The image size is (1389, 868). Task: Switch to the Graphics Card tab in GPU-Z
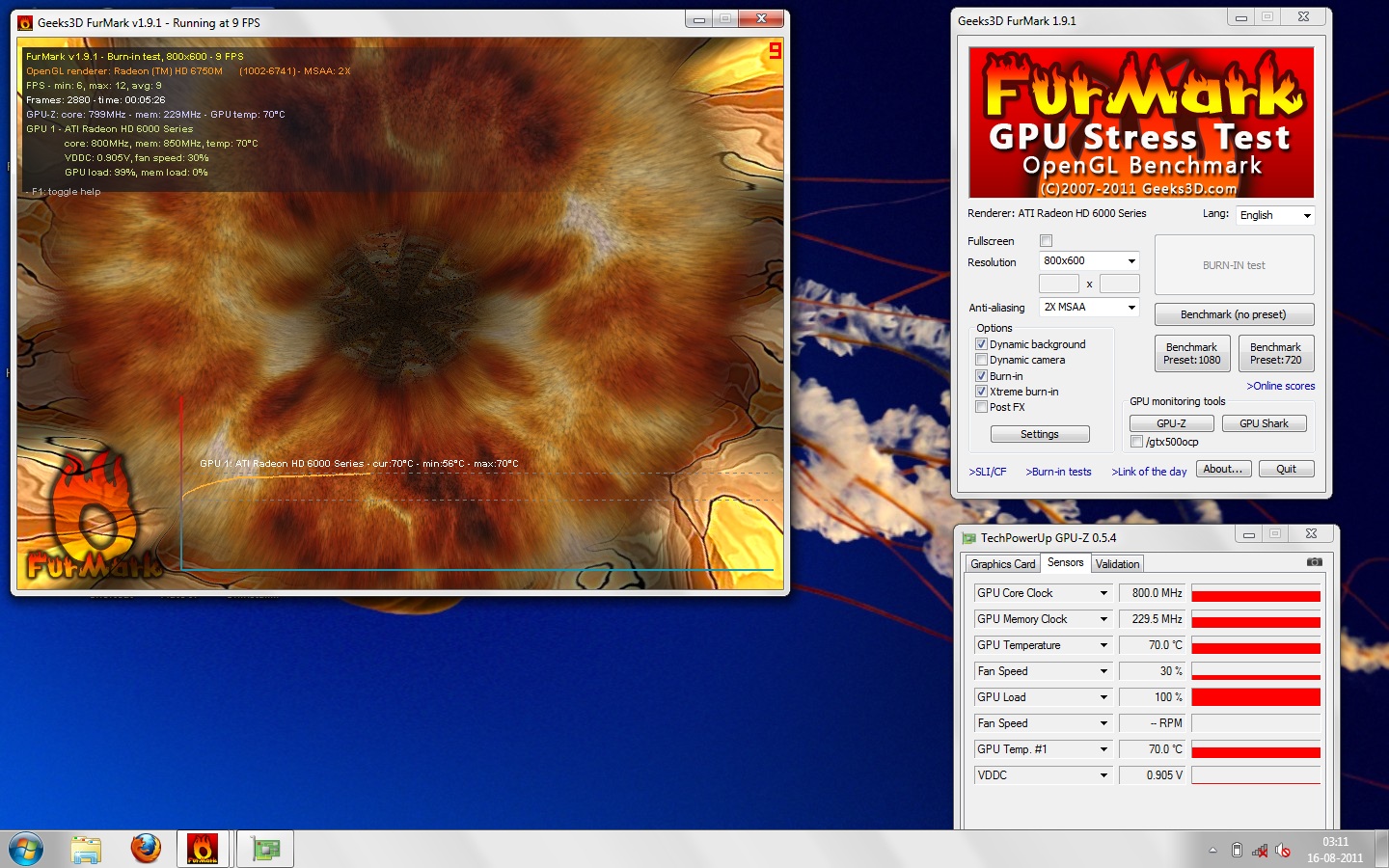1002,564
